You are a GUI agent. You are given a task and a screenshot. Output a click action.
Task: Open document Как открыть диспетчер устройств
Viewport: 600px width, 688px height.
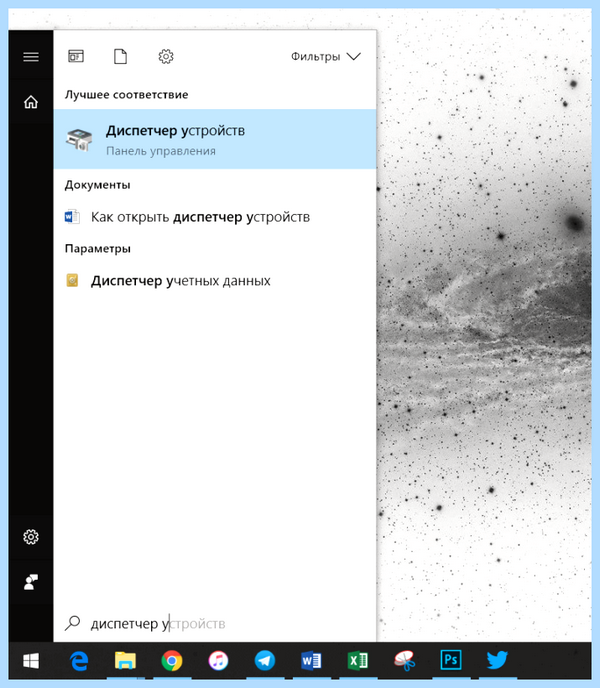[x=215, y=217]
